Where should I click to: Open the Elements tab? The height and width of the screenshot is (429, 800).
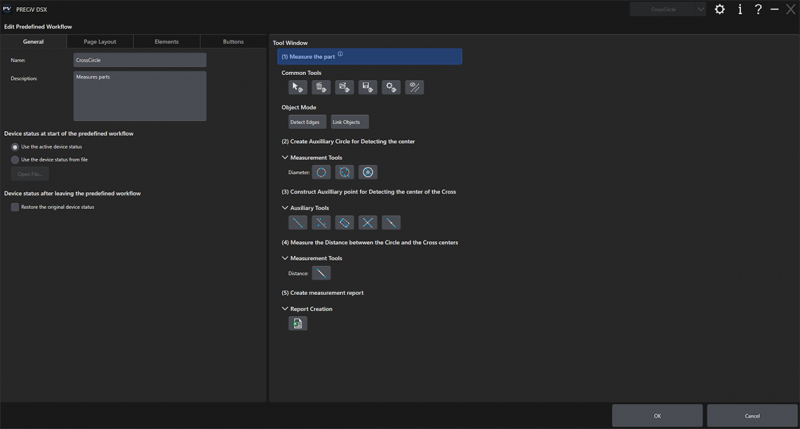(167, 42)
